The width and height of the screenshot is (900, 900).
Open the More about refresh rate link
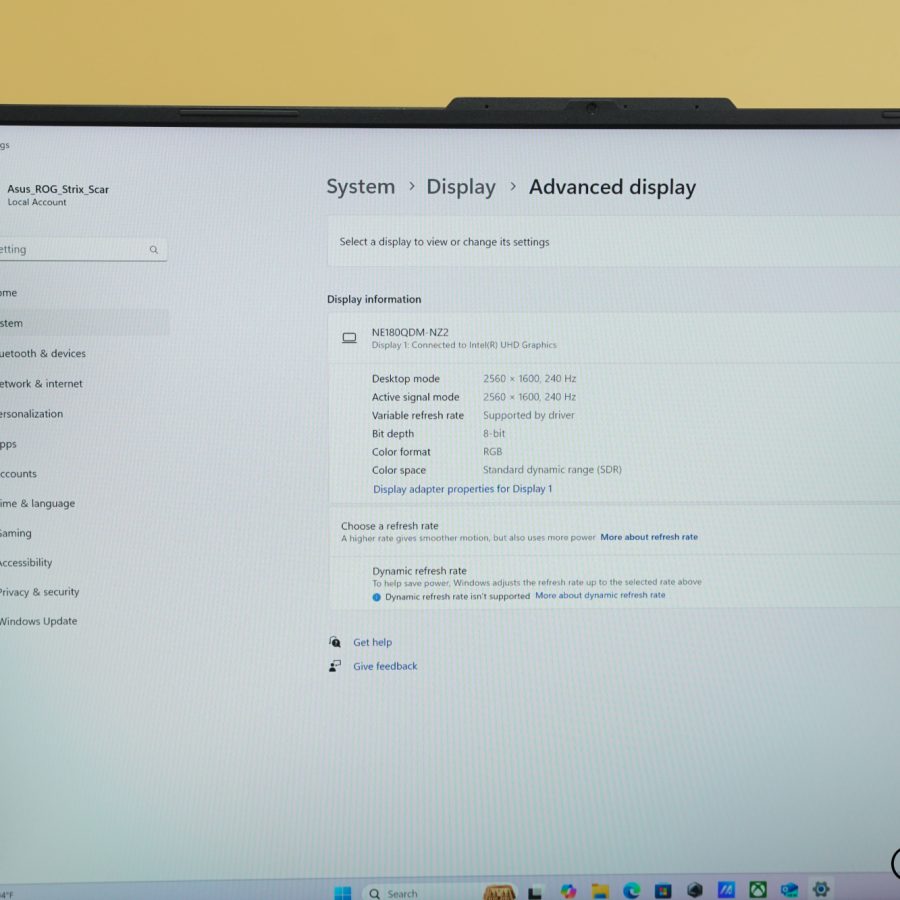(649, 537)
